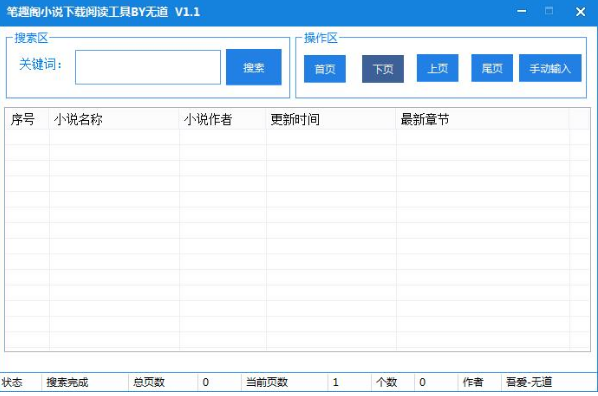
Task: Click the 当前页数 label in status bar
Action: tap(267, 382)
